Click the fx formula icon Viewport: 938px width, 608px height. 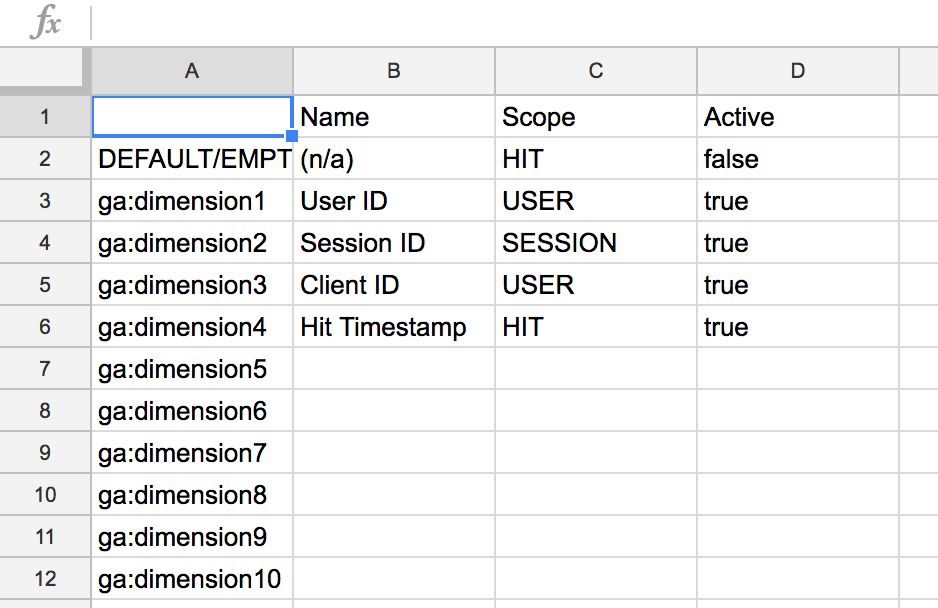point(46,22)
